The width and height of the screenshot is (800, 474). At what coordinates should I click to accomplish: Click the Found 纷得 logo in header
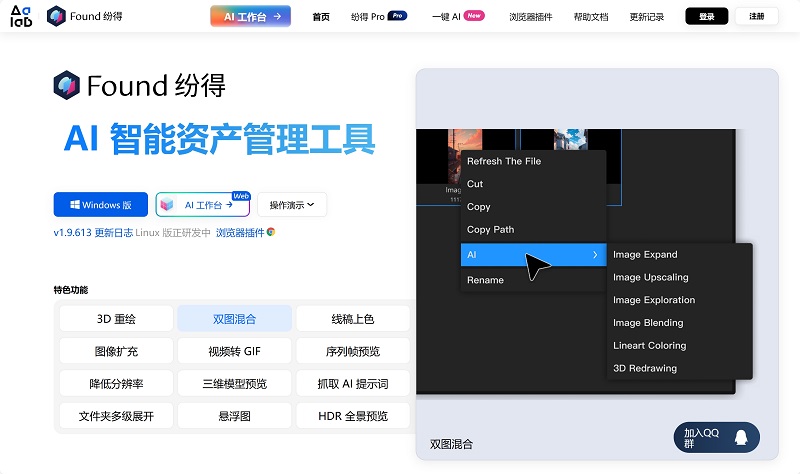85,16
